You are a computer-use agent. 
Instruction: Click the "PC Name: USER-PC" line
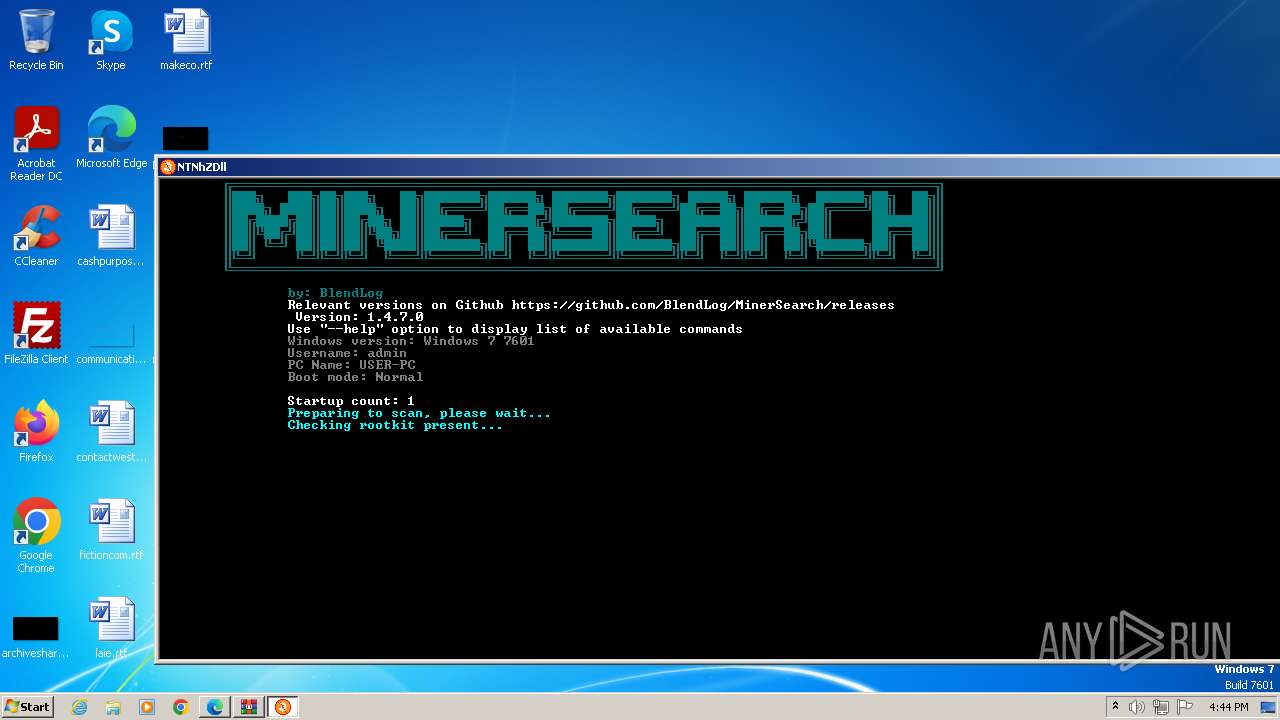pyautogui.click(x=351, y=365)
